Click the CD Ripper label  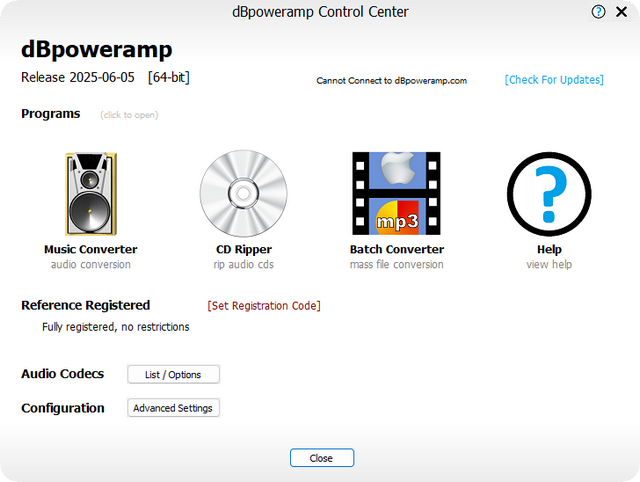pos(244,249)
